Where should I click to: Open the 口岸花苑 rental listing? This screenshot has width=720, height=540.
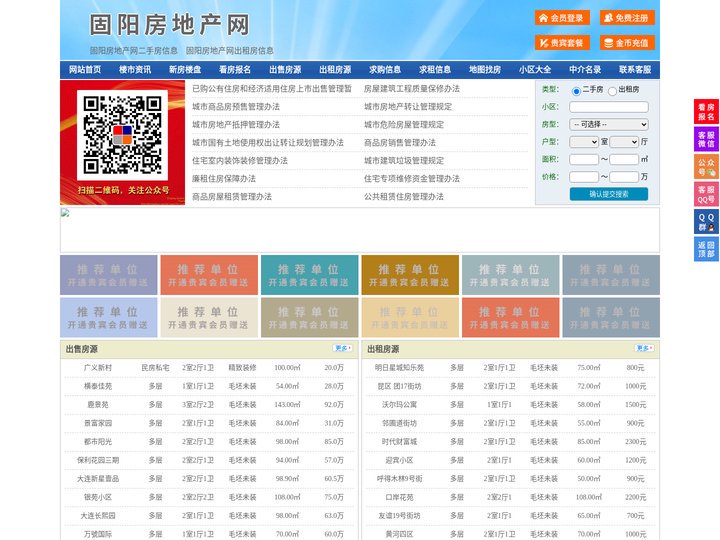point(399,497)
